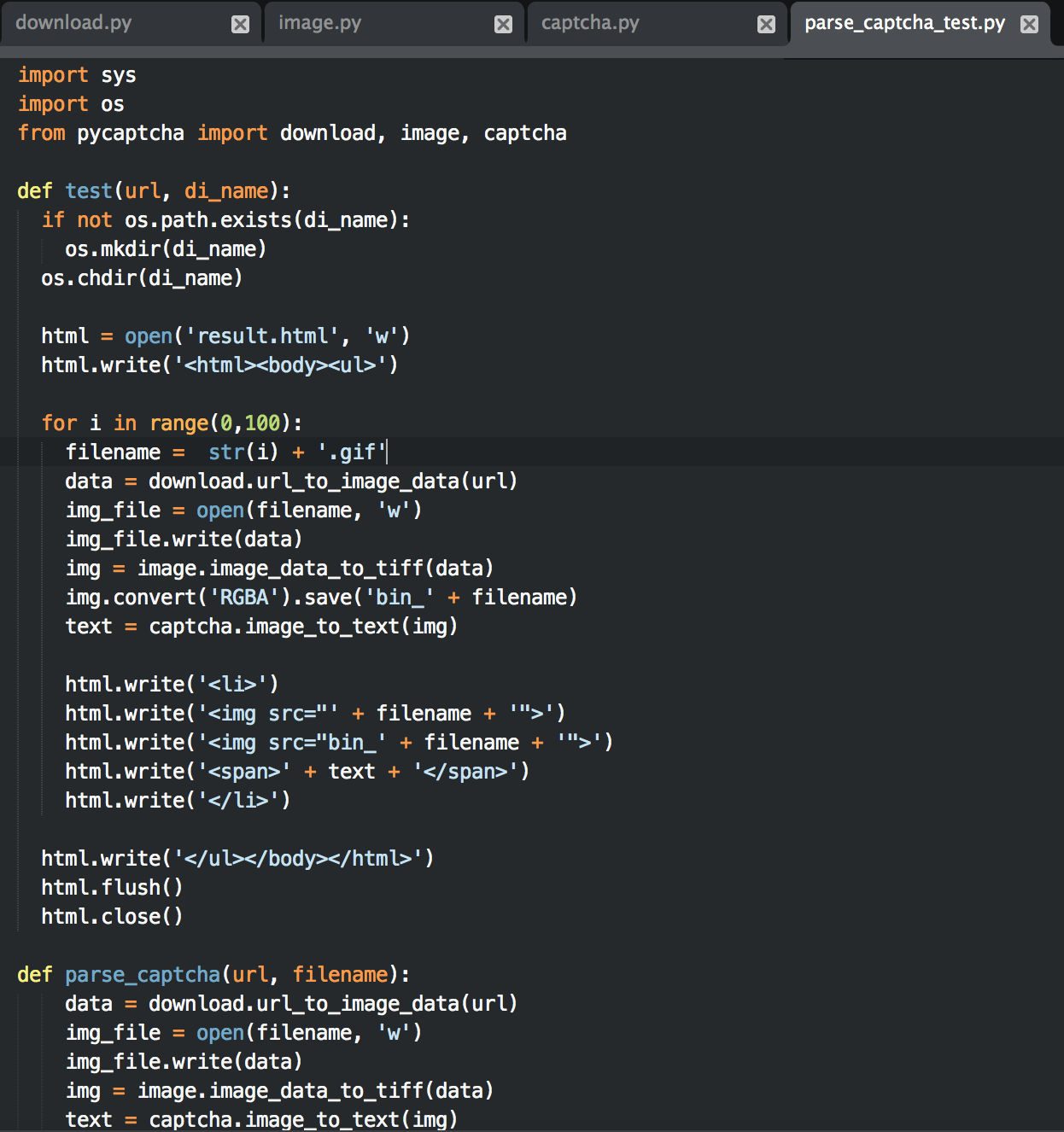Select the parse_captcha_test.py tab
Image resolution: width=1064 pixels, height=1132 pixels.
904,23
